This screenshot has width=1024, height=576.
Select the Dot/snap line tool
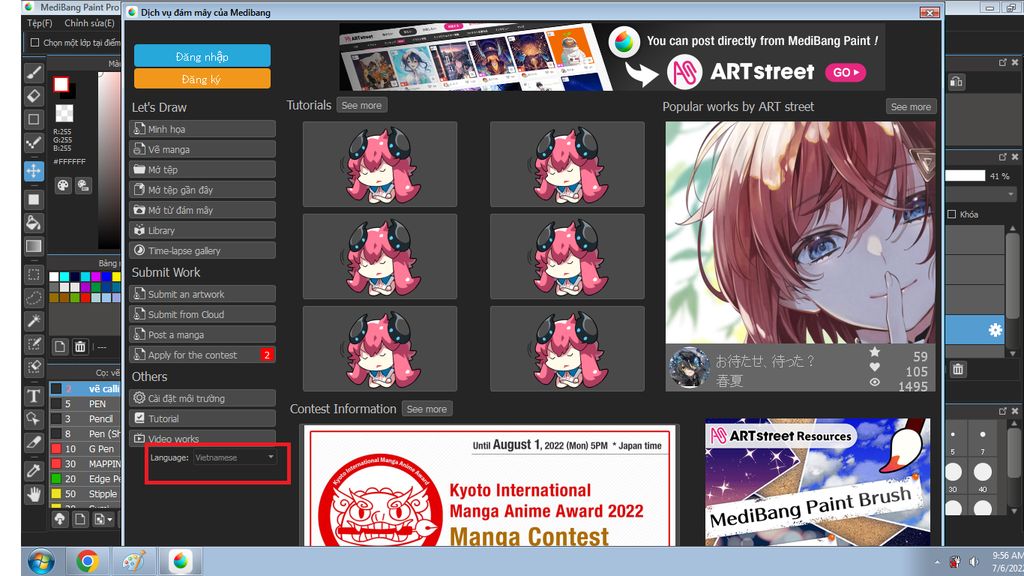click(x=34, y=142)
